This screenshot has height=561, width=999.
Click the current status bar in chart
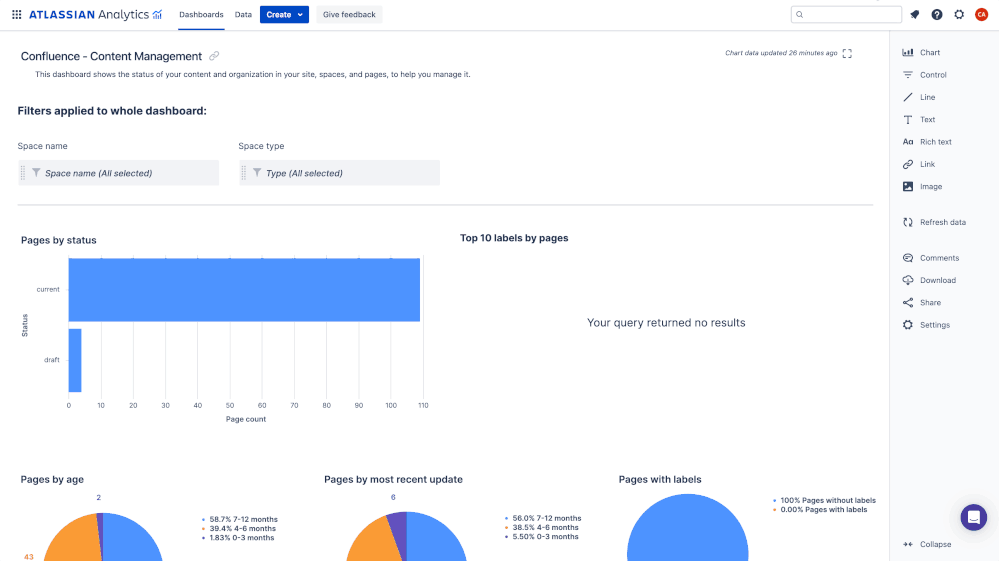[244, 290]
